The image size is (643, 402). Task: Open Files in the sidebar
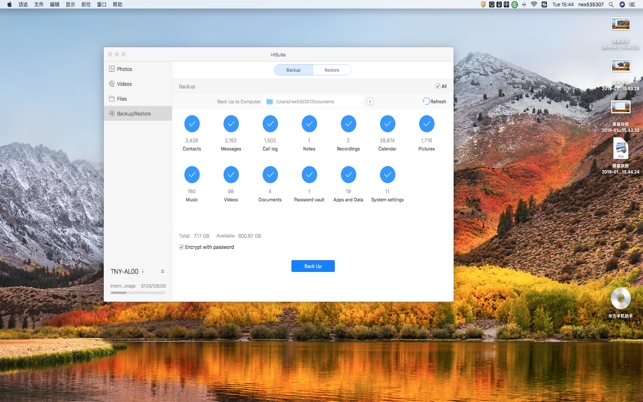121,99
